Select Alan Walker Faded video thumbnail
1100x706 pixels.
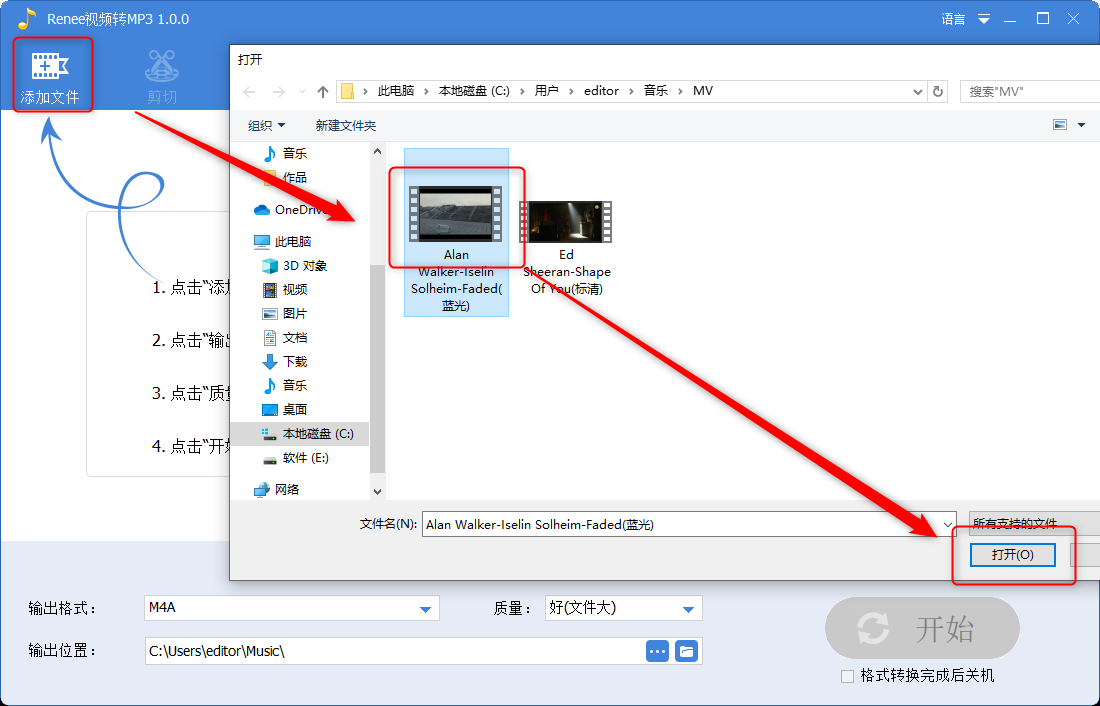tap(456, 214)
